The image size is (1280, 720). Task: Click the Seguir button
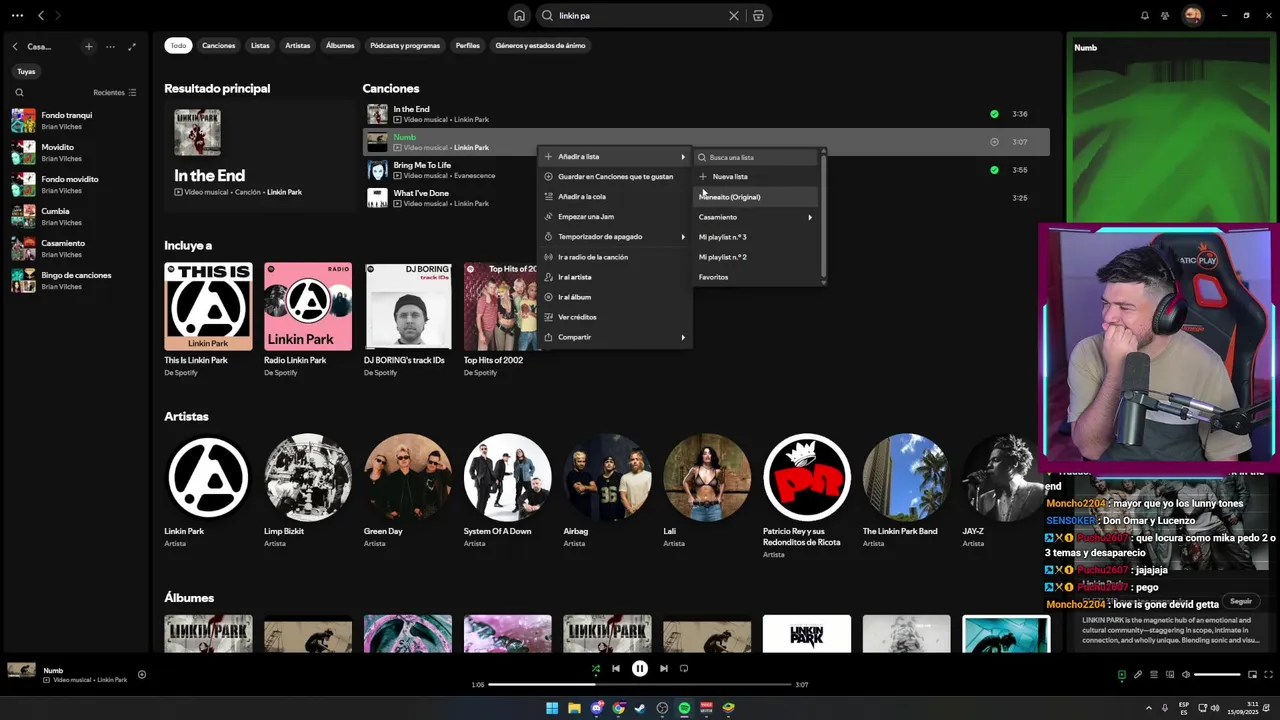tap(1241, 602)
